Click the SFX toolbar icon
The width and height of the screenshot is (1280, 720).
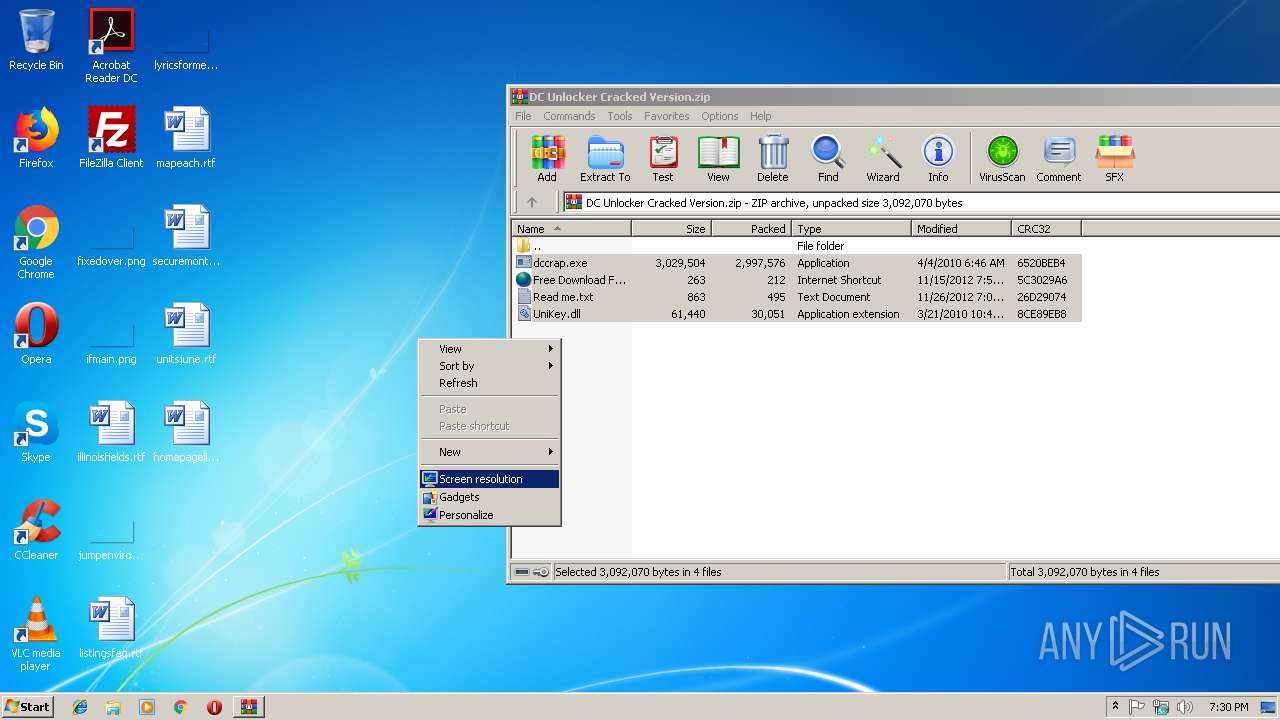1114,159
